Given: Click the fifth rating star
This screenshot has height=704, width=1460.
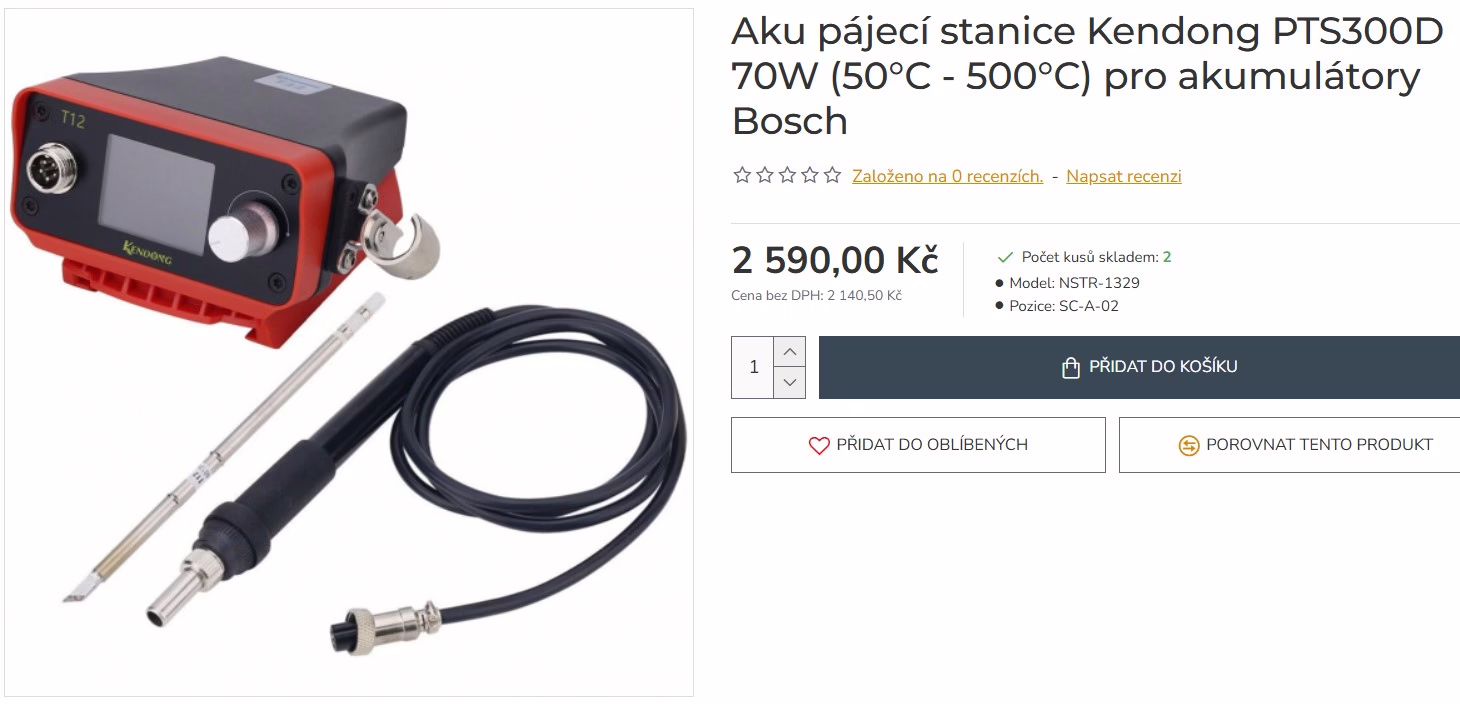Looking at the screenshot, I should (x=832, y=176).
